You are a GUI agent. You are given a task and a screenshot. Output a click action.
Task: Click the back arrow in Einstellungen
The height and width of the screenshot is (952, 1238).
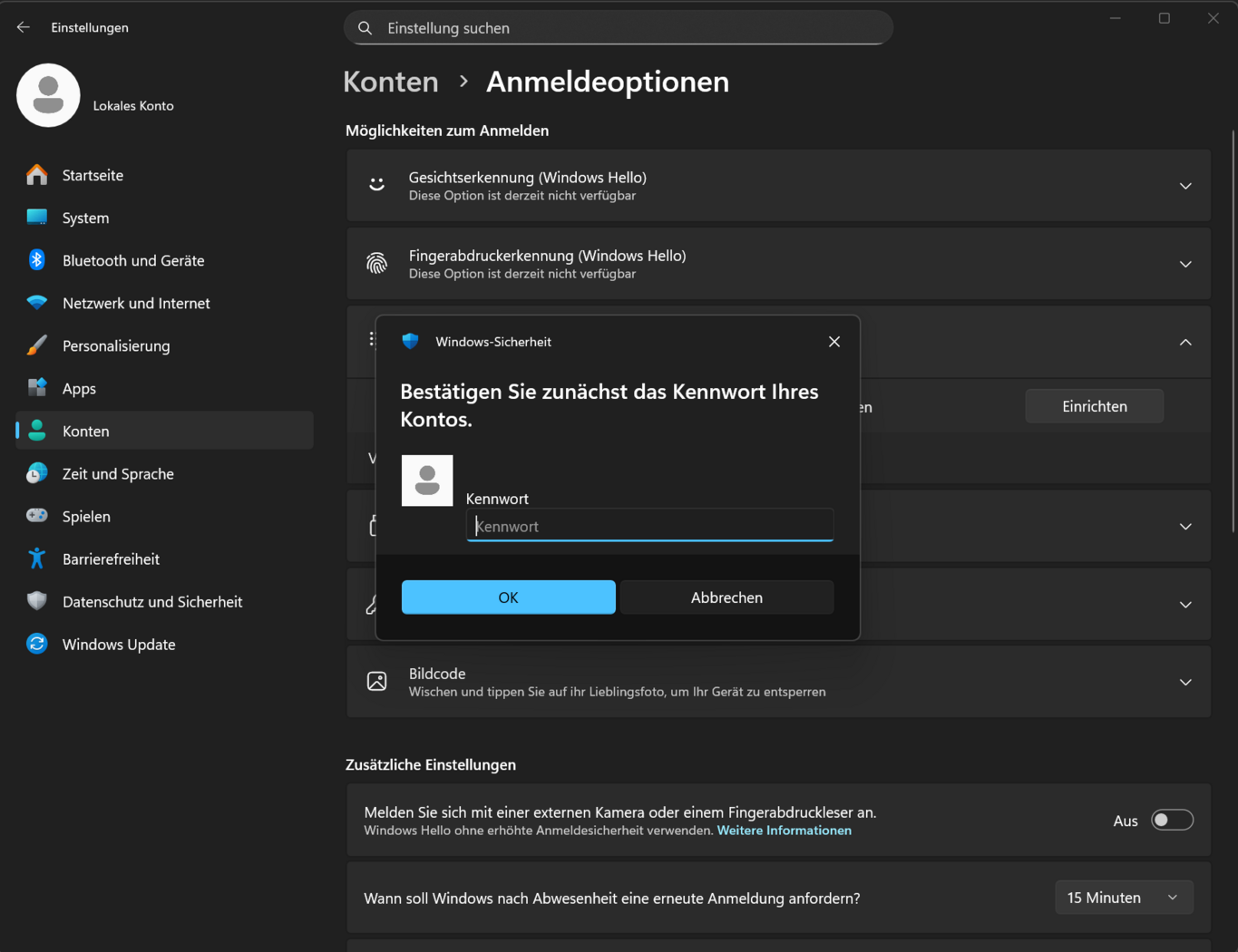(24, 27)
